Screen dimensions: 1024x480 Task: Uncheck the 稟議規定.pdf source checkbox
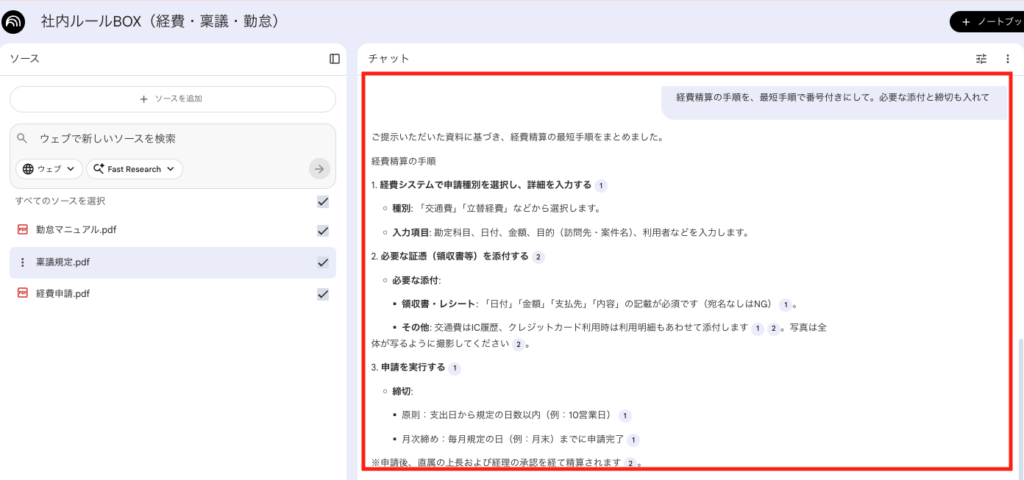[322, 262]
